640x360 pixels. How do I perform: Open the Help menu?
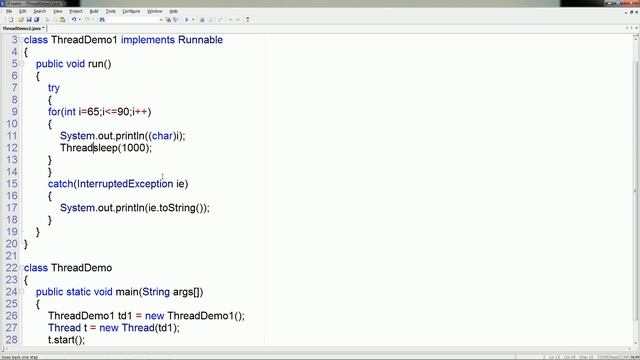click(173, 11)
